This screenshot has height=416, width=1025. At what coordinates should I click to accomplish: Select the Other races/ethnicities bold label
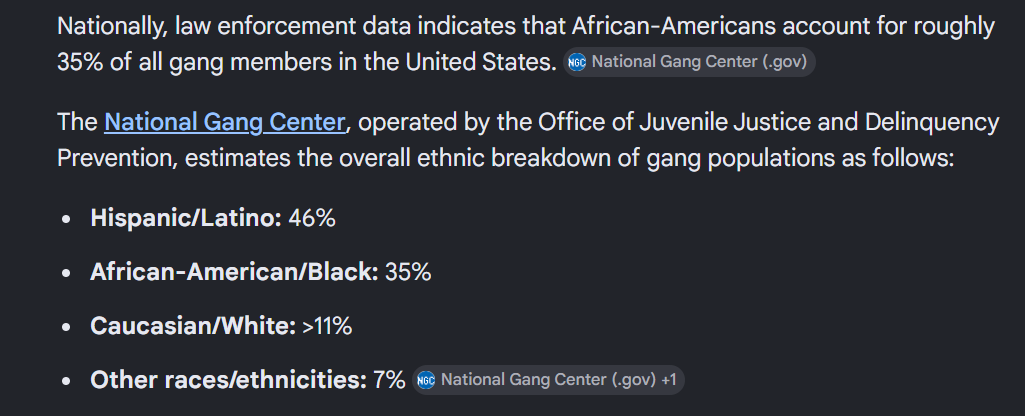228,380
